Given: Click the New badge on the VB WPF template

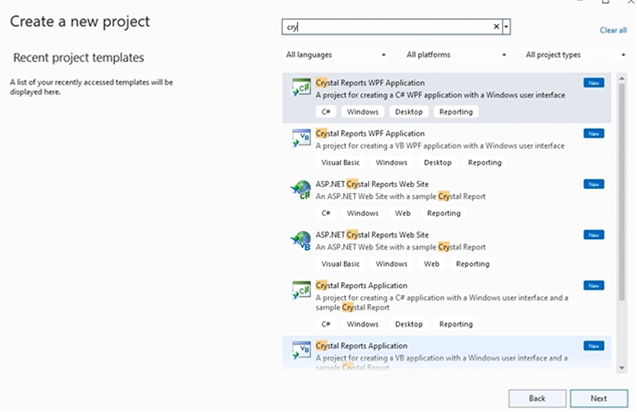Looking at the screenshot, I should pos(594,134).
